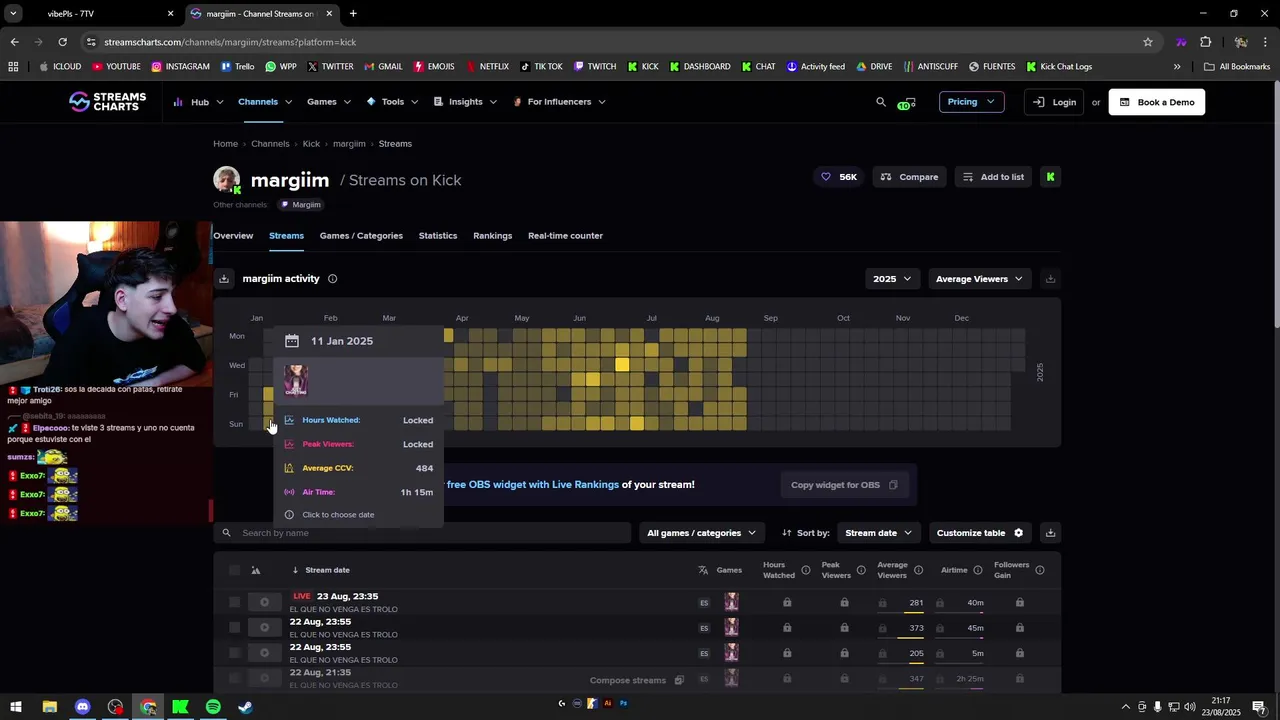Screen dimensions: 1280x720
Task: Open the Streams Charts home logo
Action: [x=107, y=101]
